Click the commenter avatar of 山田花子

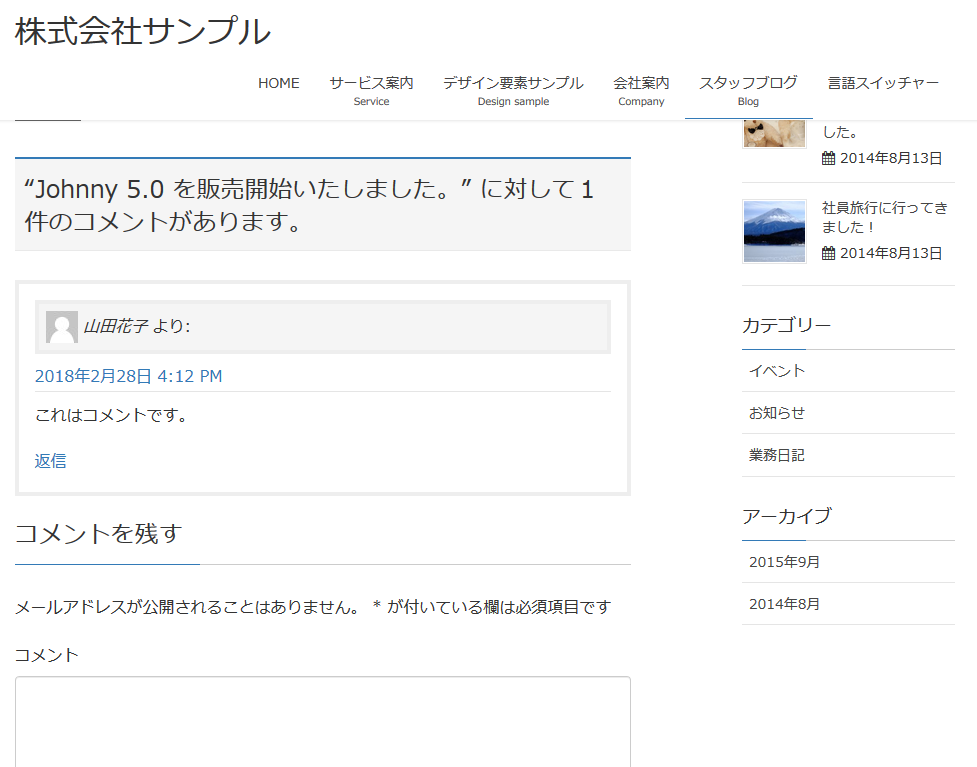tap(62, 326)
